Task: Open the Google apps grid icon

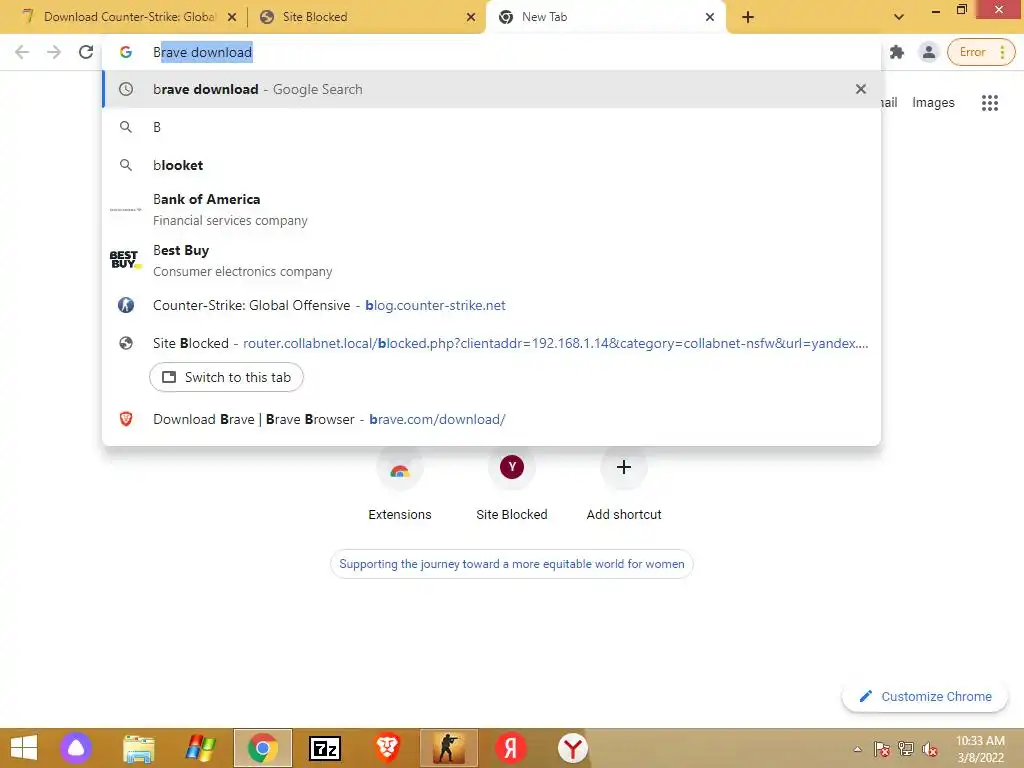Action: point(989,103)
